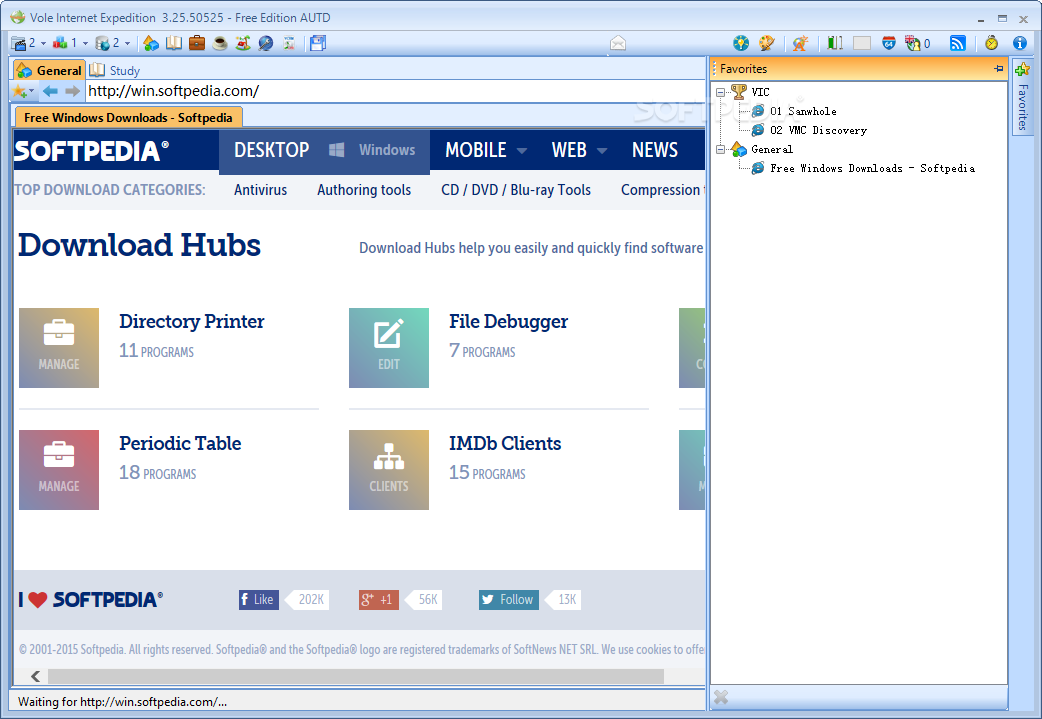
Task: Click the globe letter A font icon
Action: click(800, 43)
